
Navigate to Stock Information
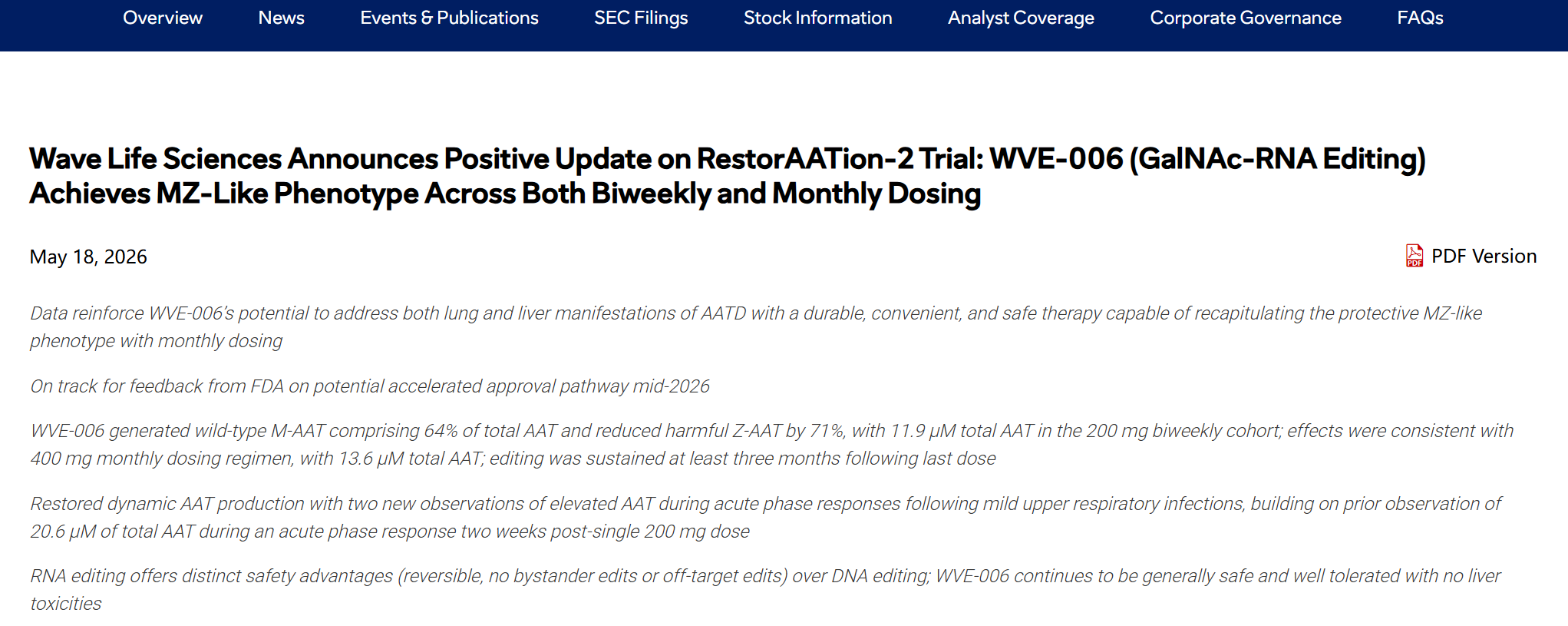pyautogui.click(x=817, y=18)
